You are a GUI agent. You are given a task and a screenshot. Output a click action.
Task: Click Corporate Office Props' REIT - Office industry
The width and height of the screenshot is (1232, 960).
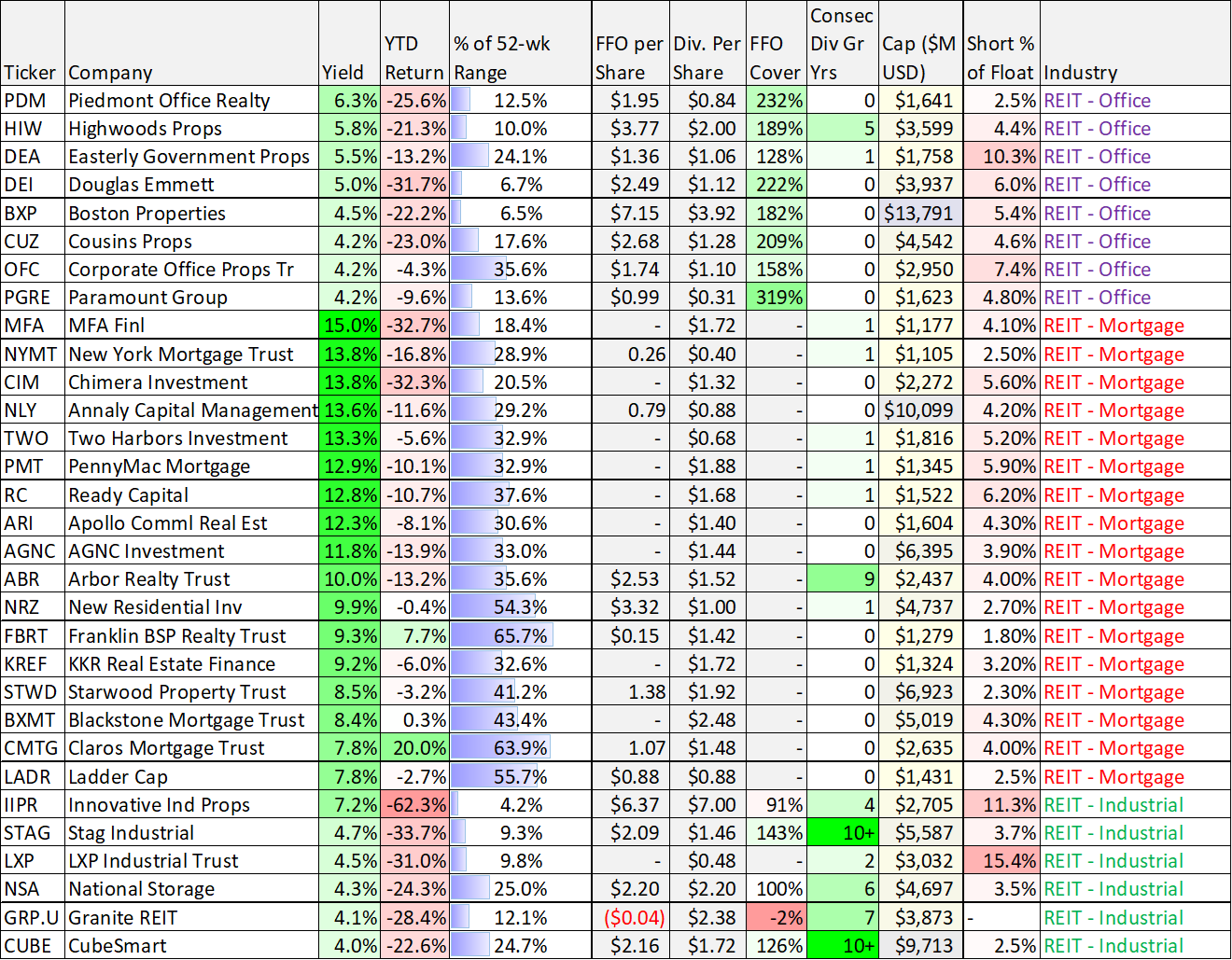coord(1135,270)
